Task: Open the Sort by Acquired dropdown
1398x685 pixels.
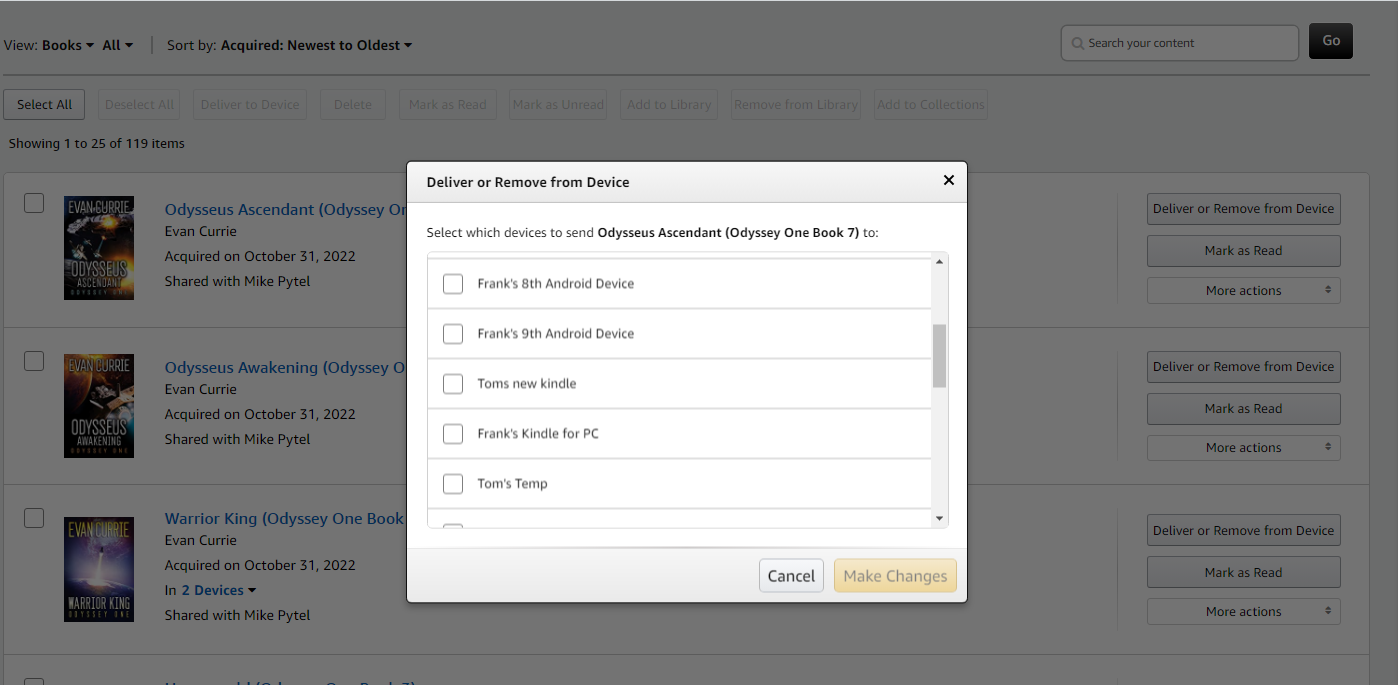Action: tap(316, 45)
